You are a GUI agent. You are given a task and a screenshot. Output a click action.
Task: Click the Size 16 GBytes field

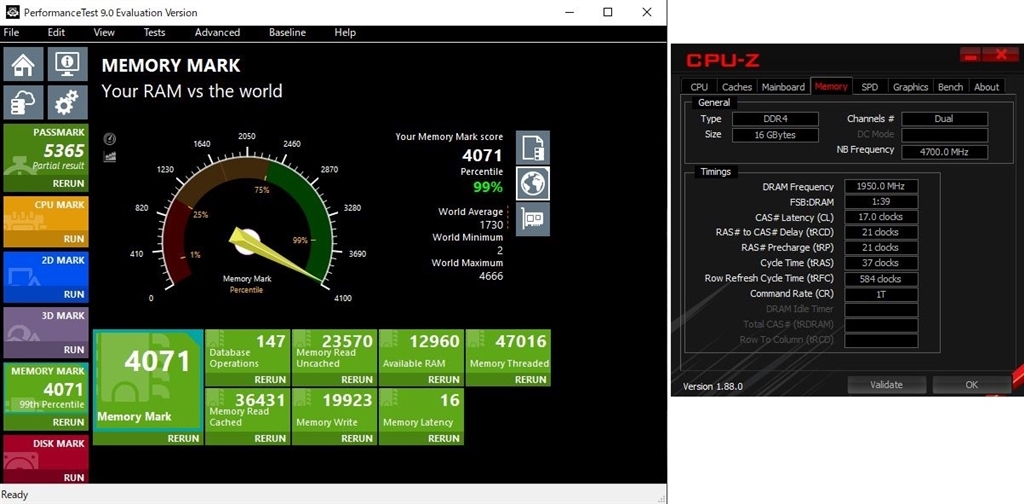click(775, 135)
